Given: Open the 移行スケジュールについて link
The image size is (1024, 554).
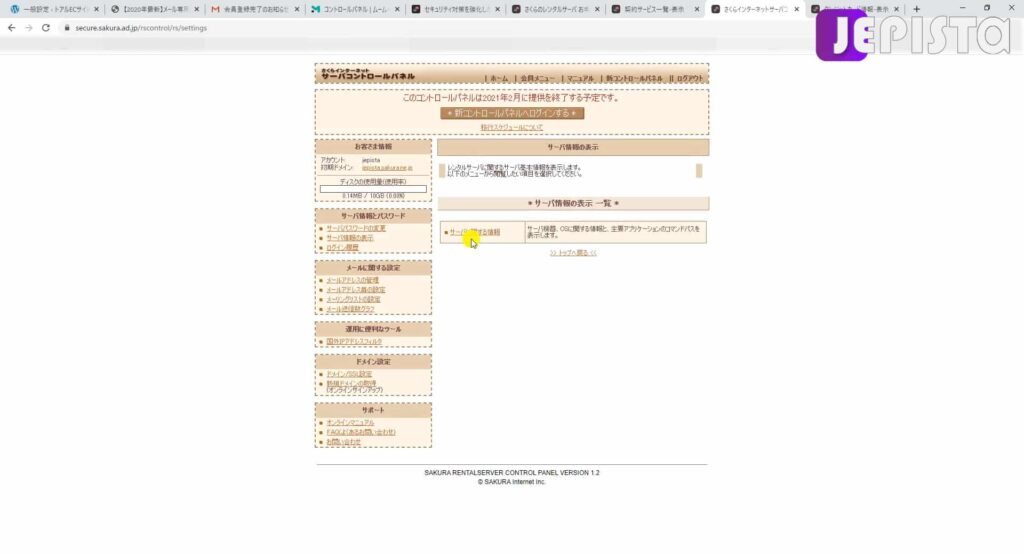Looking at the screenshot, I should pos(511,127).
